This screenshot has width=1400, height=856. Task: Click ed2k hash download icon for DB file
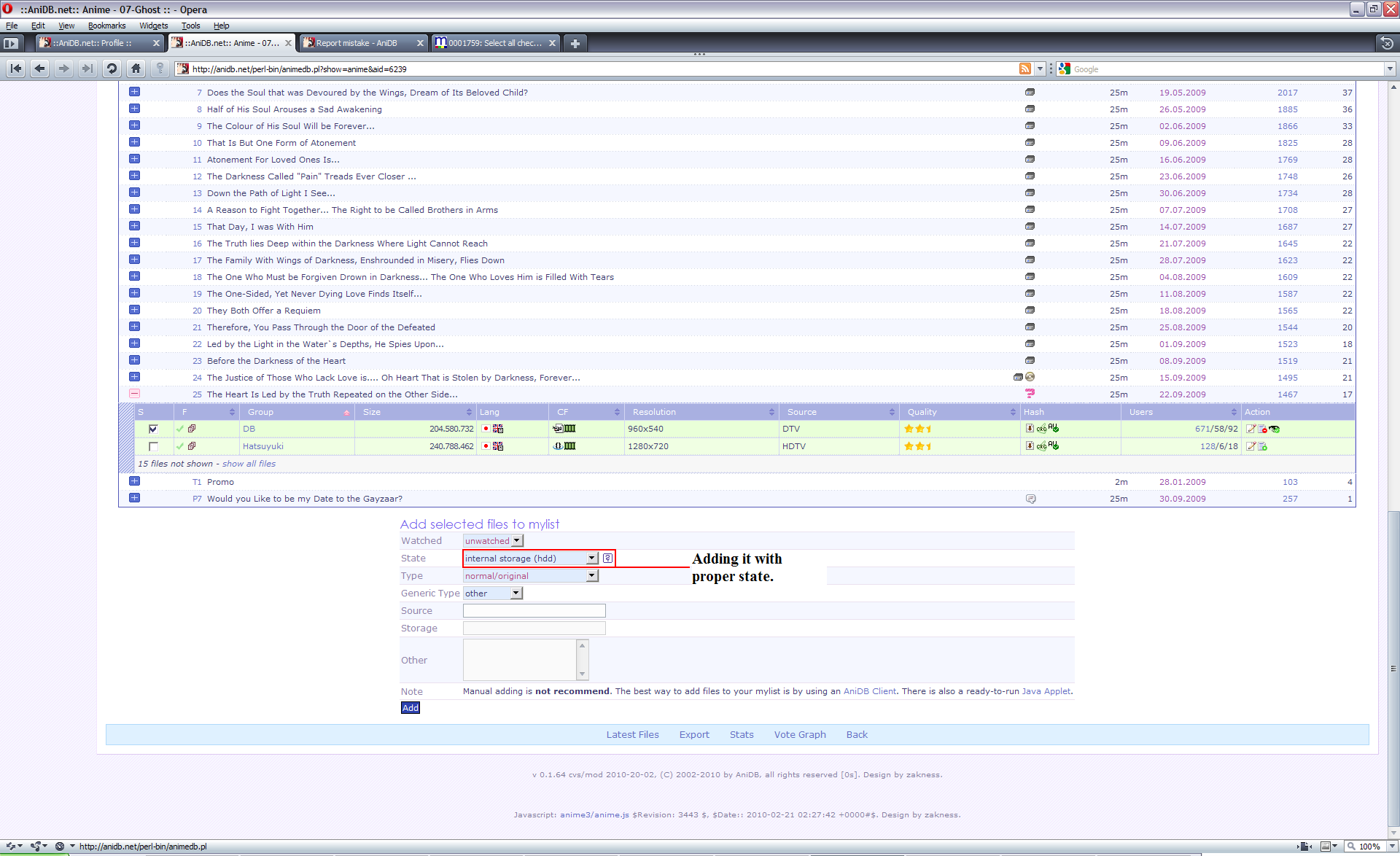(1030, 429)
